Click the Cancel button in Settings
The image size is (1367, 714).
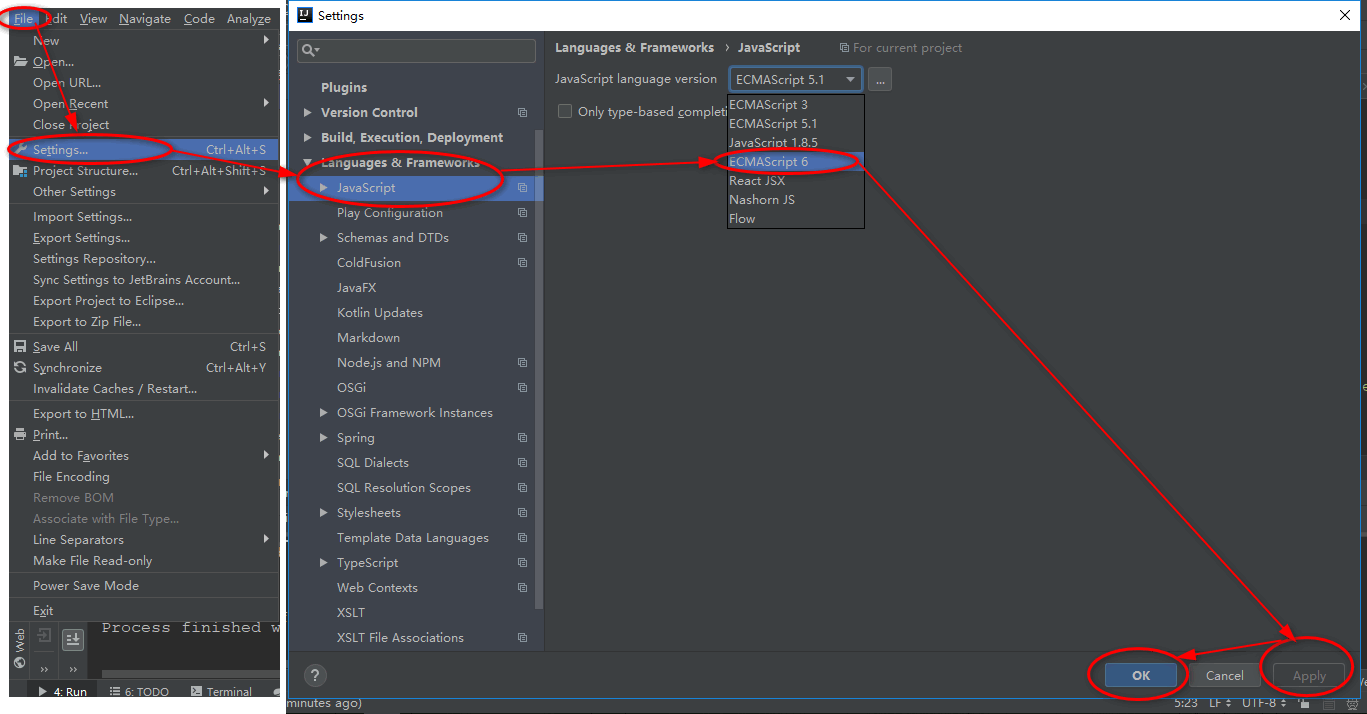[1224, 676]
